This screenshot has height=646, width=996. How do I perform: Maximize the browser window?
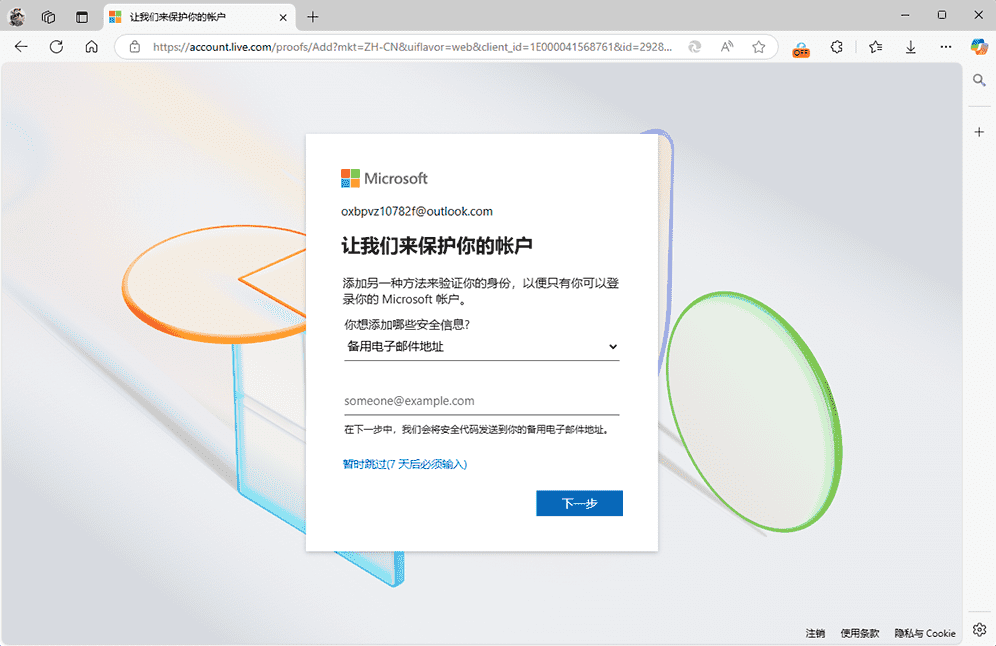pos(942,15)
